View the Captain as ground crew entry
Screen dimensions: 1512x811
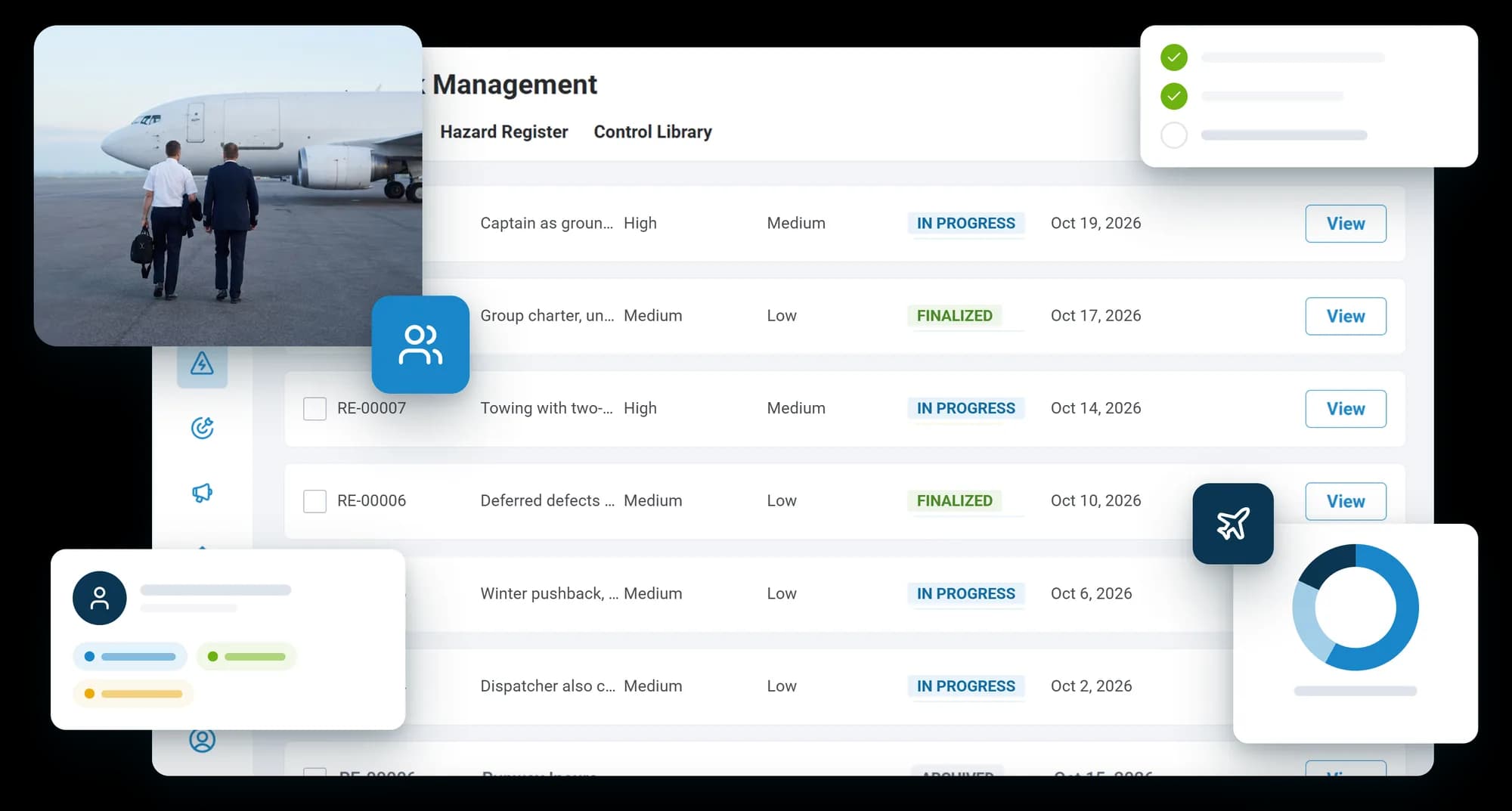point(1346,224)
